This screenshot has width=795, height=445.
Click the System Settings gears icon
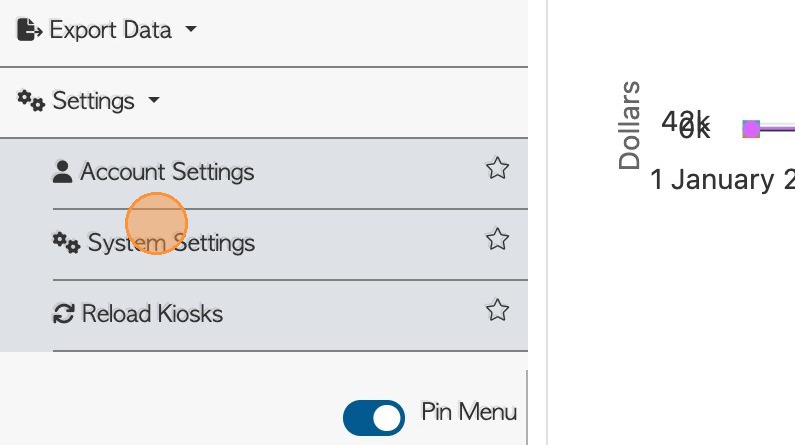click(x=66, y=242)
